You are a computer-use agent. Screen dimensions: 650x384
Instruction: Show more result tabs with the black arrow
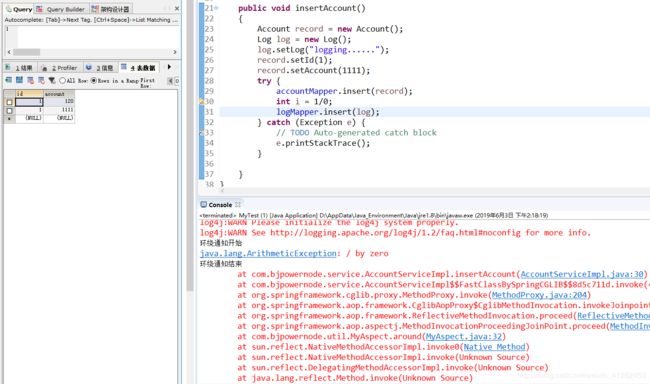click(x=169, y=67)
